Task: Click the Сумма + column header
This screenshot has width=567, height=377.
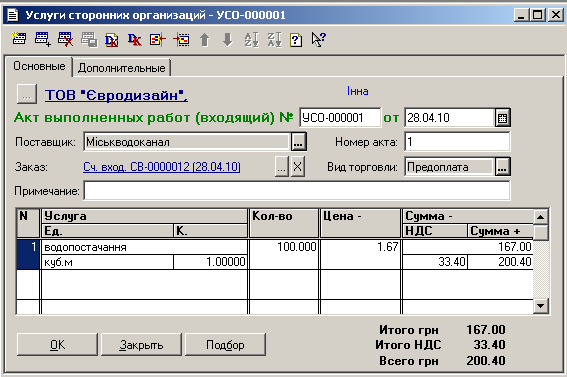Action: pos(500,231)
